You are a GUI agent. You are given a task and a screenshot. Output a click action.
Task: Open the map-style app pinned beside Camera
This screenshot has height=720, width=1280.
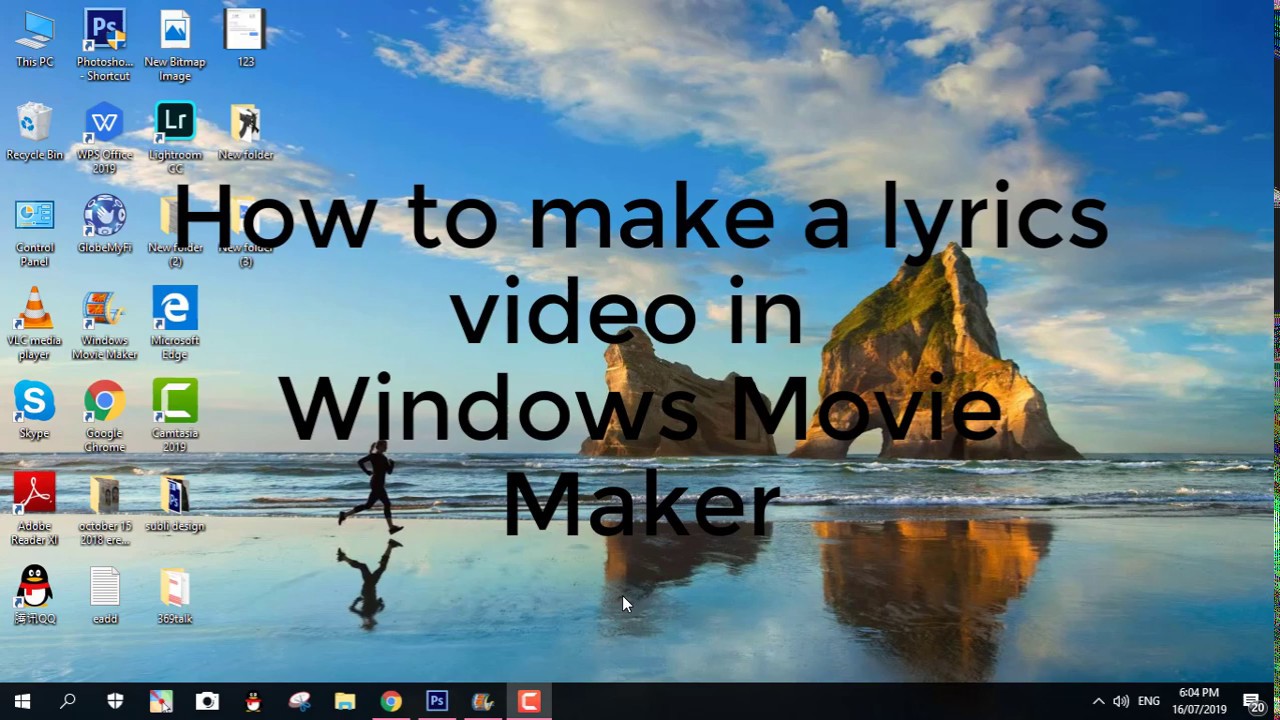point(161,701)
